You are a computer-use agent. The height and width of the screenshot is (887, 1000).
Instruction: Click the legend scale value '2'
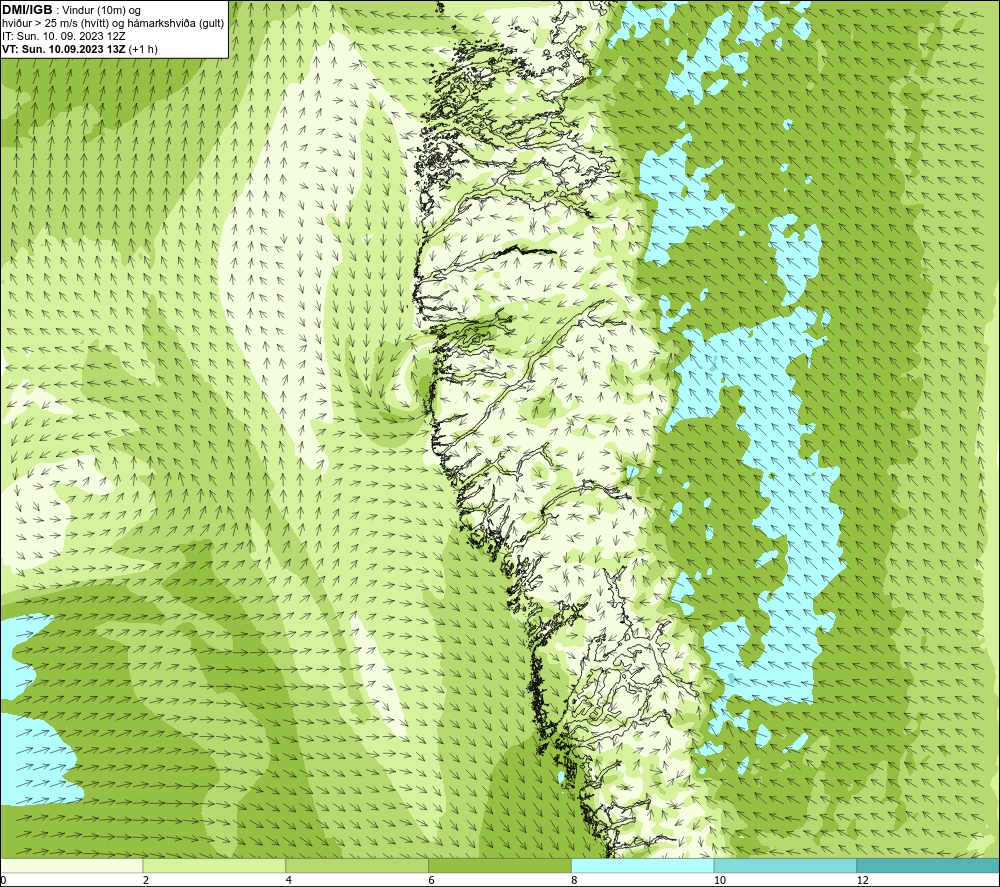(x=146, y=880)
